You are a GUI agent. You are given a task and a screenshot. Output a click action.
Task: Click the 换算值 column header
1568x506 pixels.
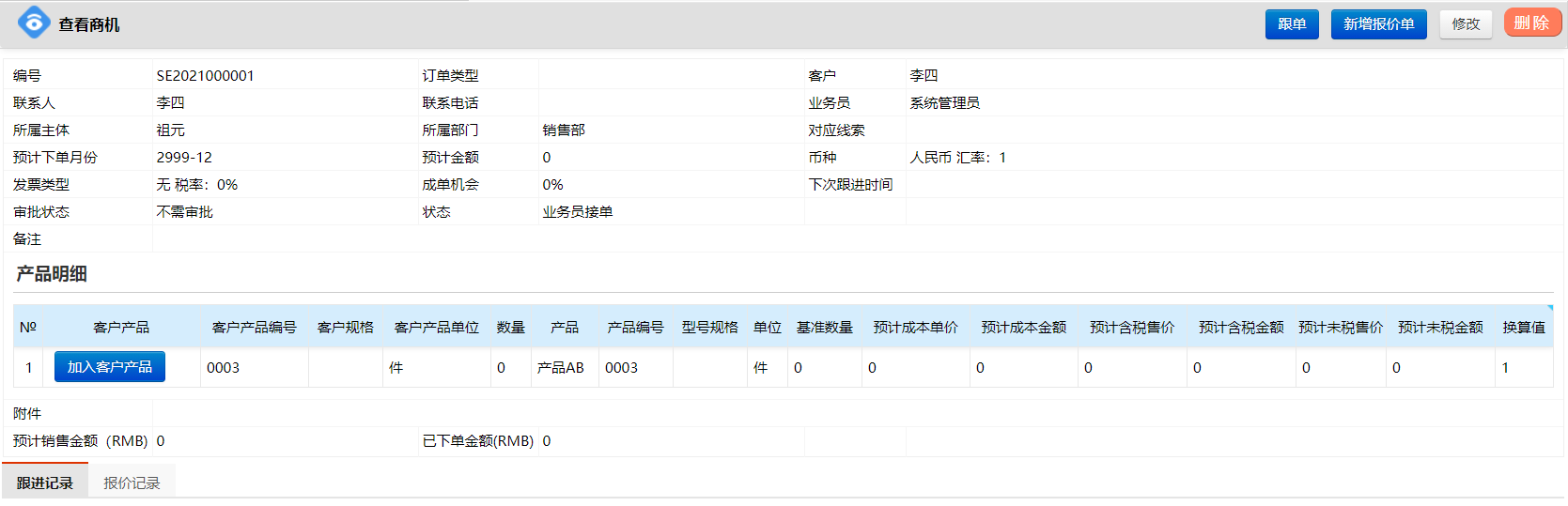point(1523,328)
